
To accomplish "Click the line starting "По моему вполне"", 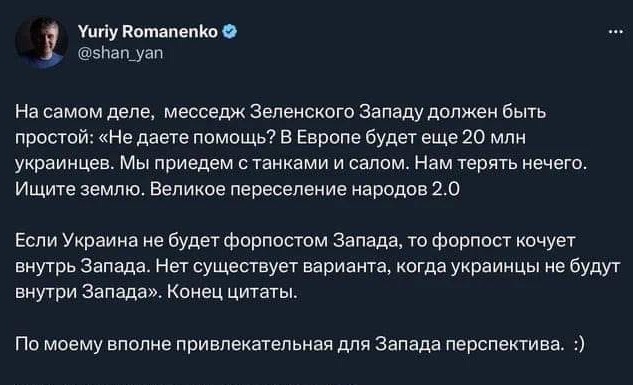I will pyautogui.click(x=299, y=344).
